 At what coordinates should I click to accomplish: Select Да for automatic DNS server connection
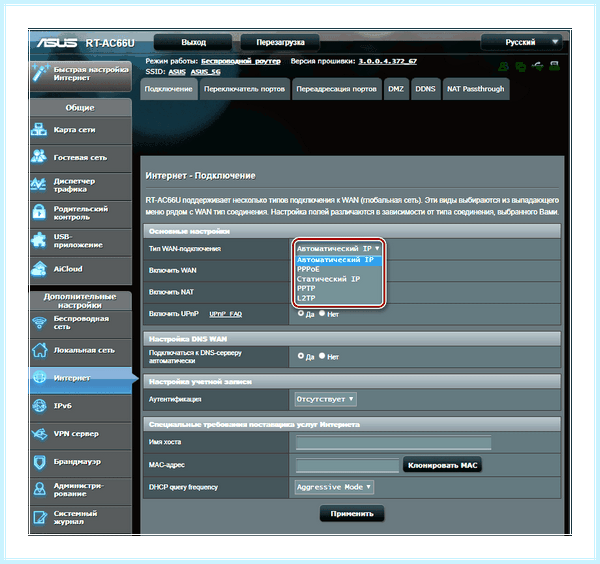pyautogui.click(x=301, y=356)
